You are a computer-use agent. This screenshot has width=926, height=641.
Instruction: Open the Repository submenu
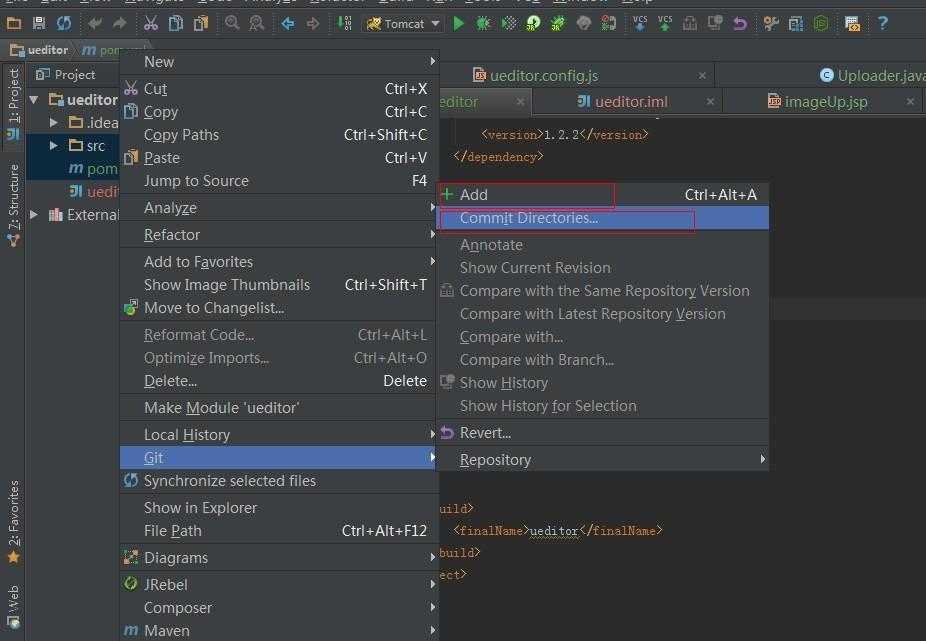[x=495, y=460]
